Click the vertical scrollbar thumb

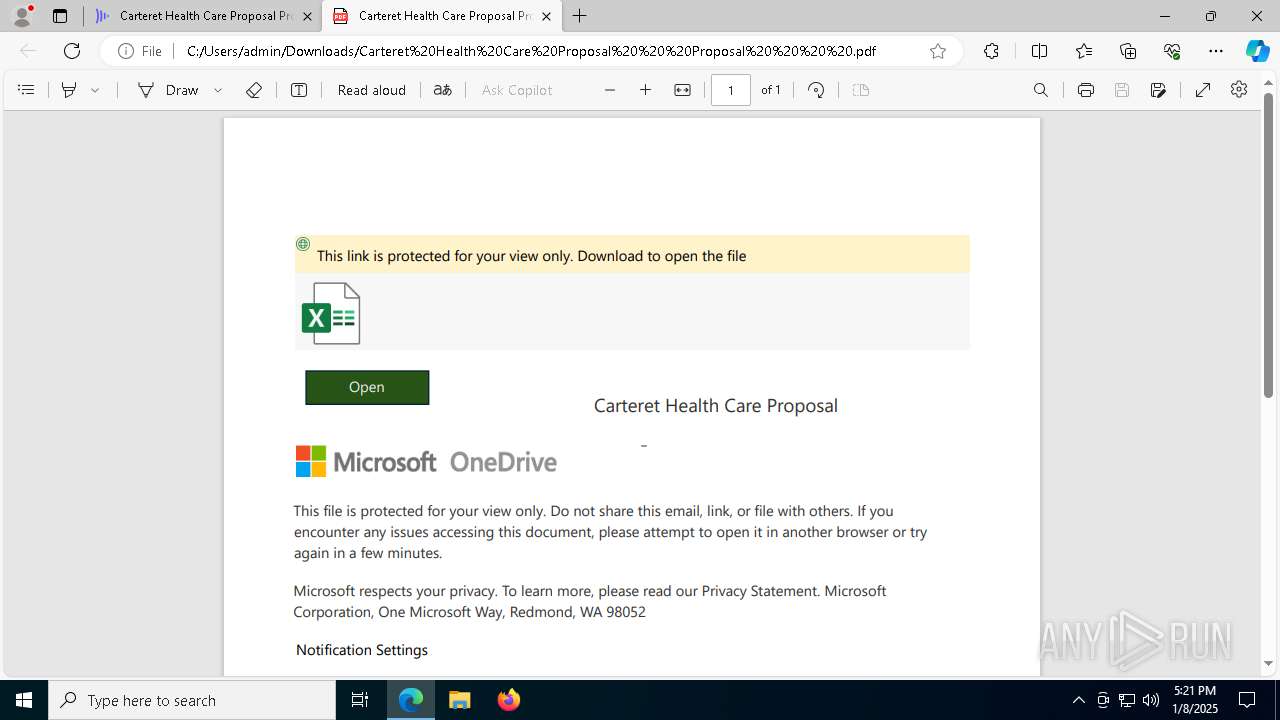pyautogui.click(x=1268, y=245)
